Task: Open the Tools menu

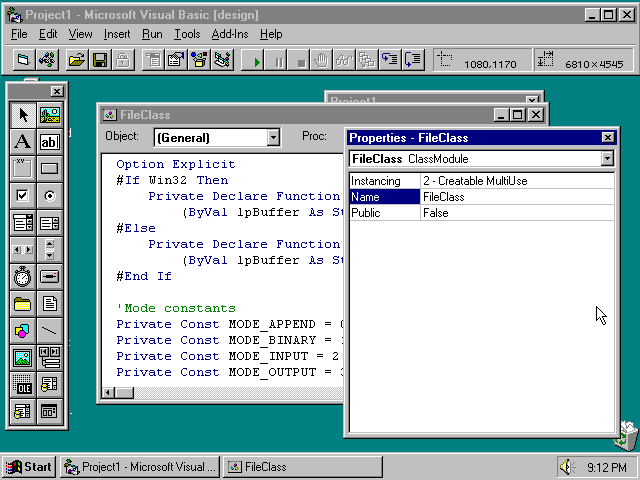Action: (x=187, y=34)
